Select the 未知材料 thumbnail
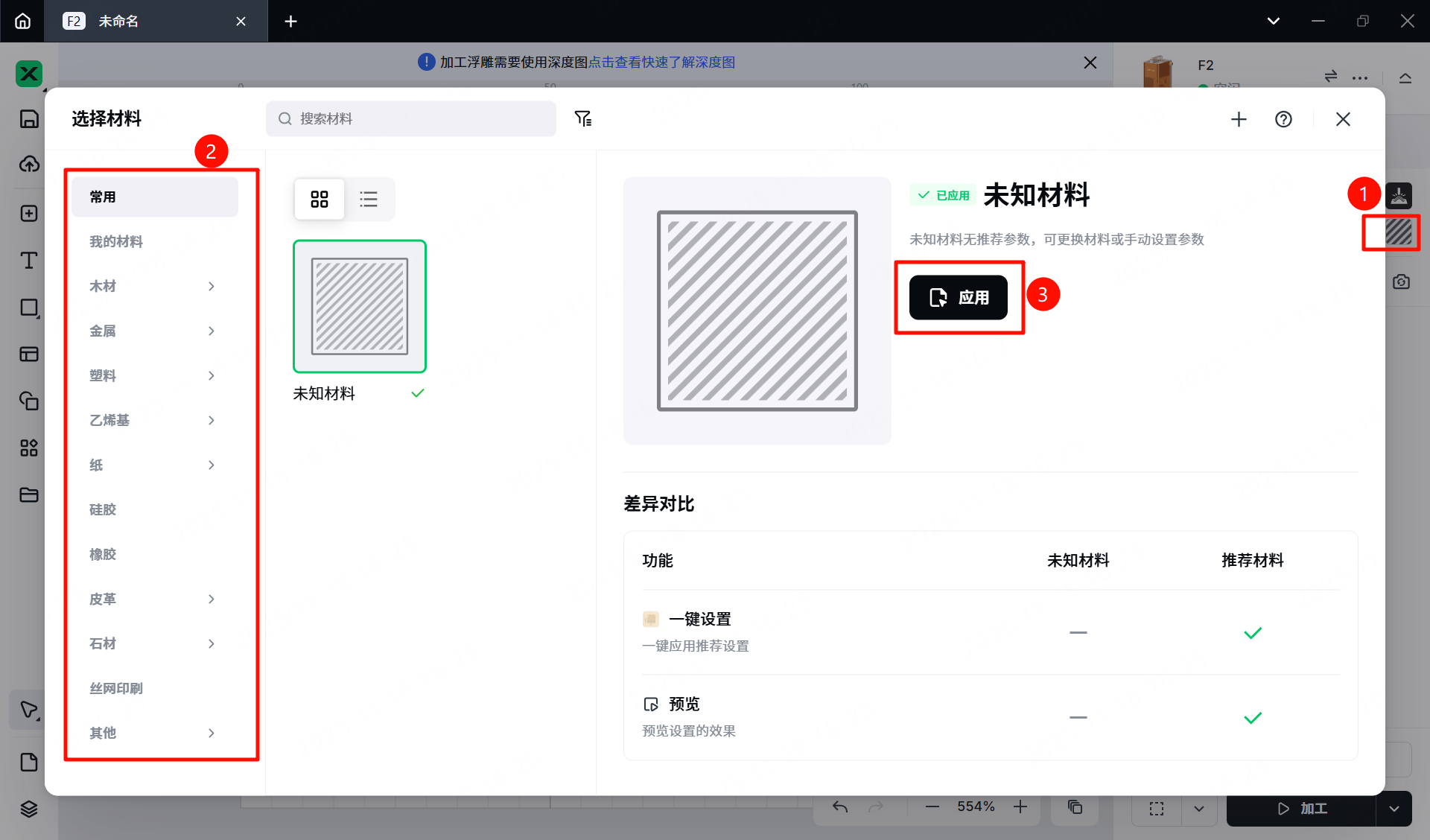The height and width of the screenshot is (840, 1430). click(360, 306)
